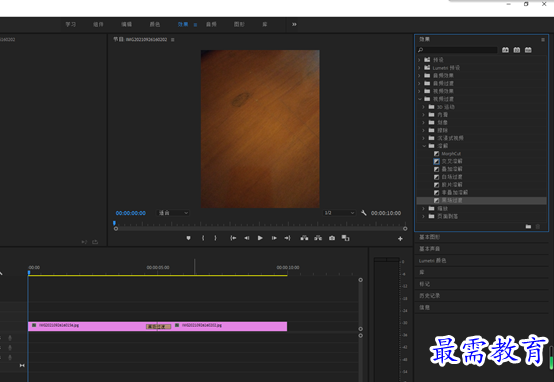Open the 基本图形 panel
This screenshot has height=382, width=554.
[430, 237]
